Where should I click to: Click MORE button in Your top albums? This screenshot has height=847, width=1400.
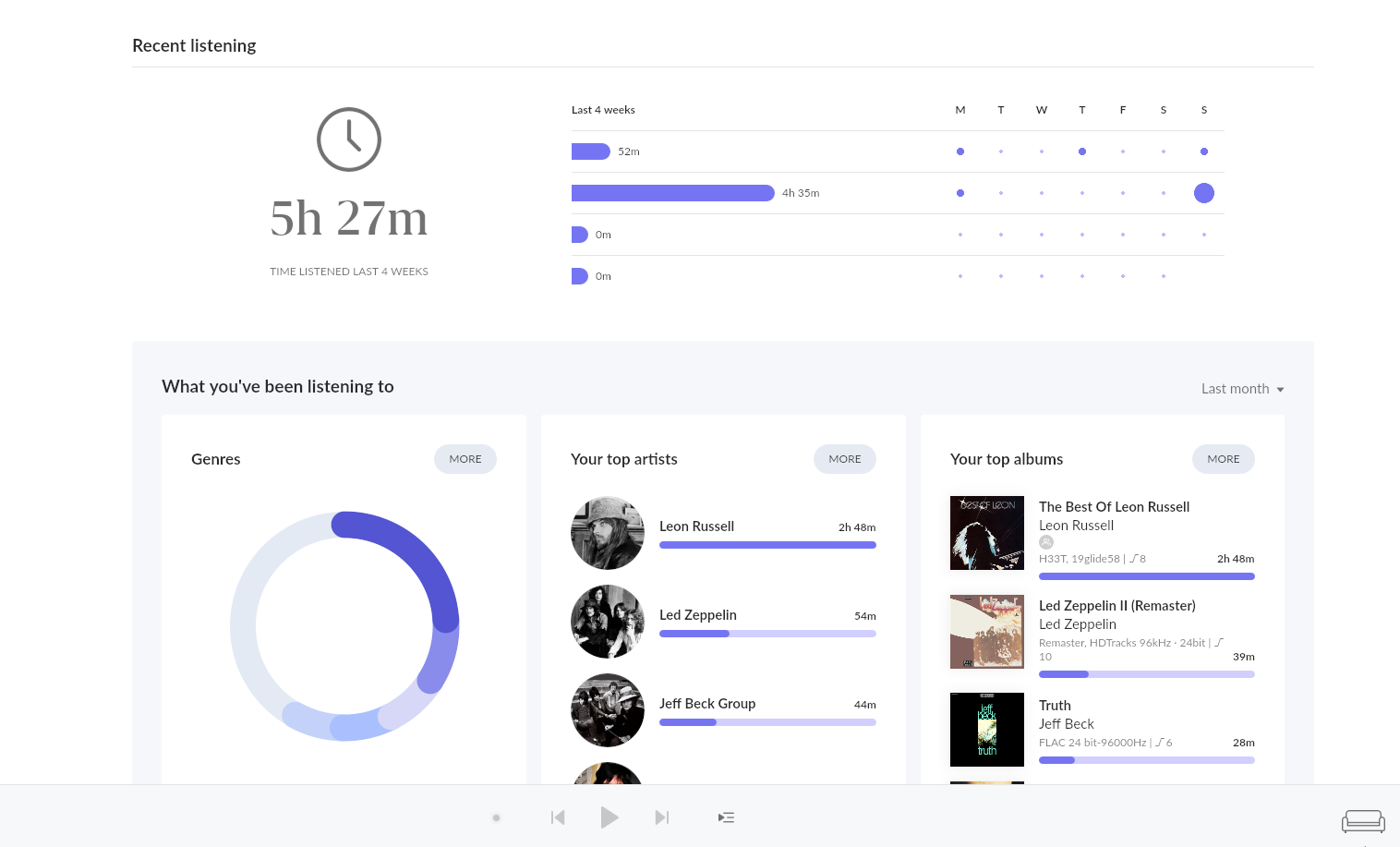(1224, 459)
